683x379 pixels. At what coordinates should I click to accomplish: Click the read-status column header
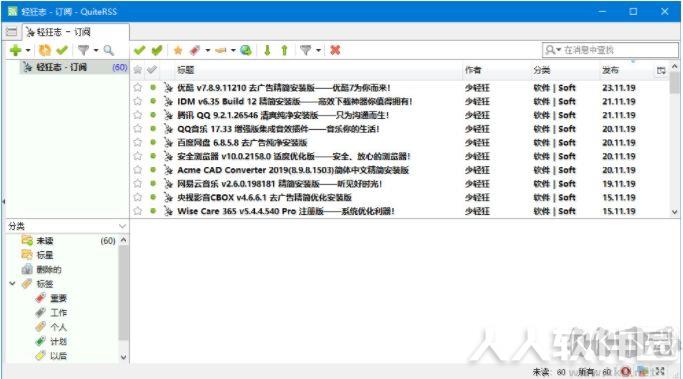[x=152, y=70]
